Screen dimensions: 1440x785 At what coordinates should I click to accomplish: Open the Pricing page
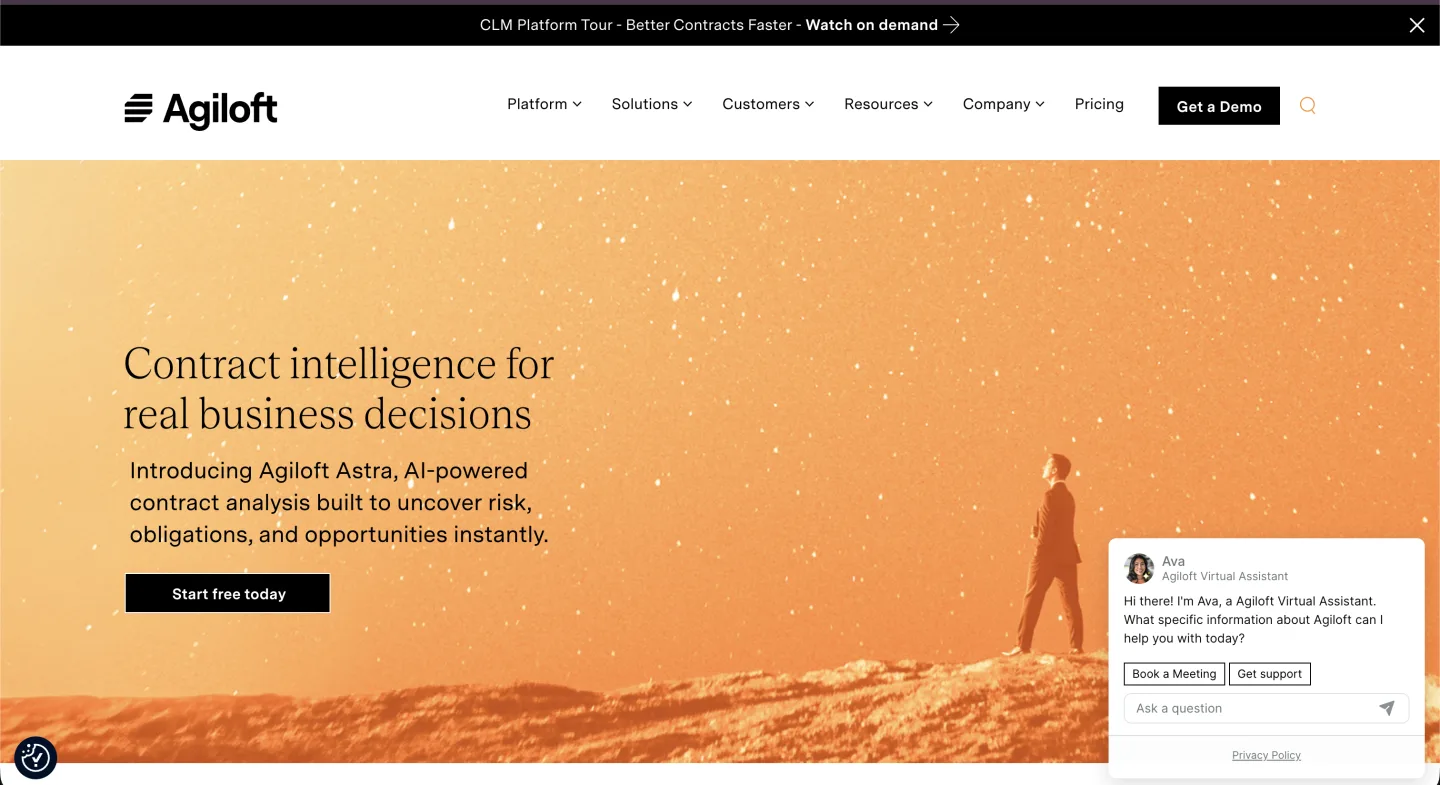point(1099,104)
